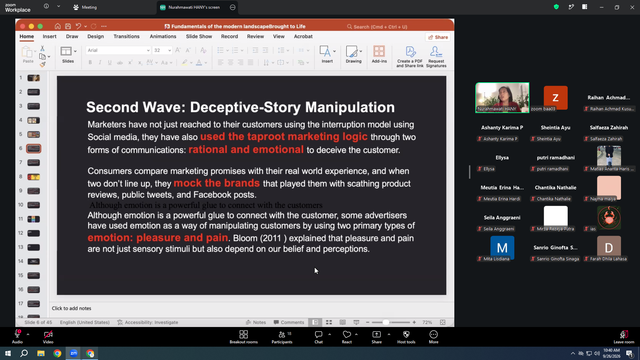Toggle Underline formatting
The height and width of the screenshot is (360, 640).
coord(110,62)
